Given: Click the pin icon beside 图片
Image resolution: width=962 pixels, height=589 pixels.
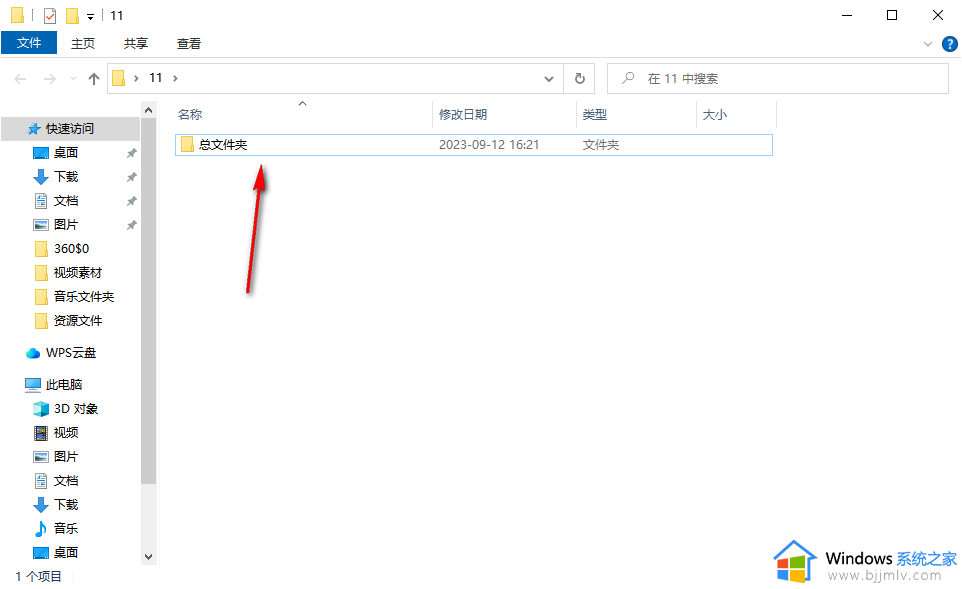Looking at the screenshot, I should [131, 225].
